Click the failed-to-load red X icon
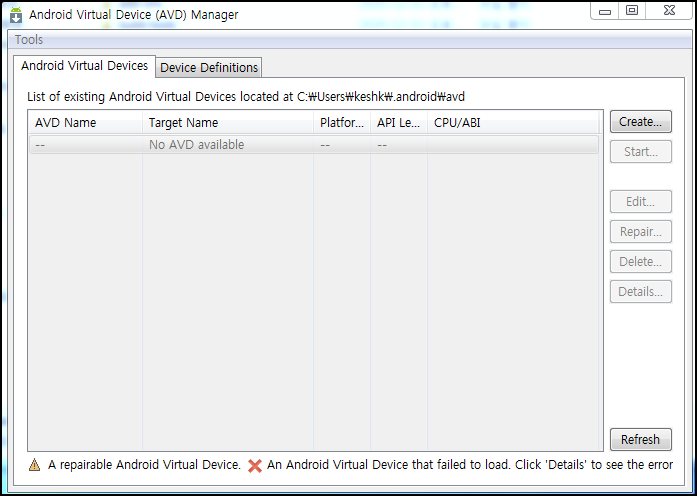 255,465
